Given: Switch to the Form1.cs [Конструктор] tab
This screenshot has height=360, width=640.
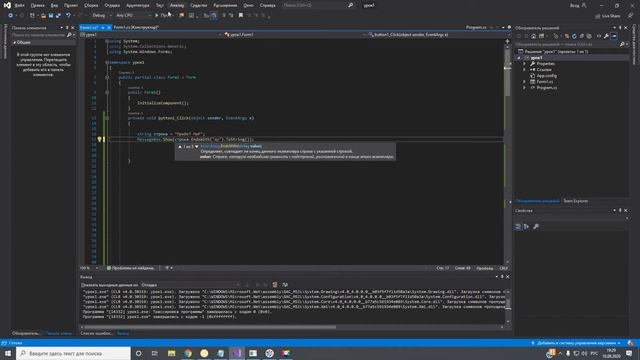Looking at the screenshot, I should coord(136,27).
